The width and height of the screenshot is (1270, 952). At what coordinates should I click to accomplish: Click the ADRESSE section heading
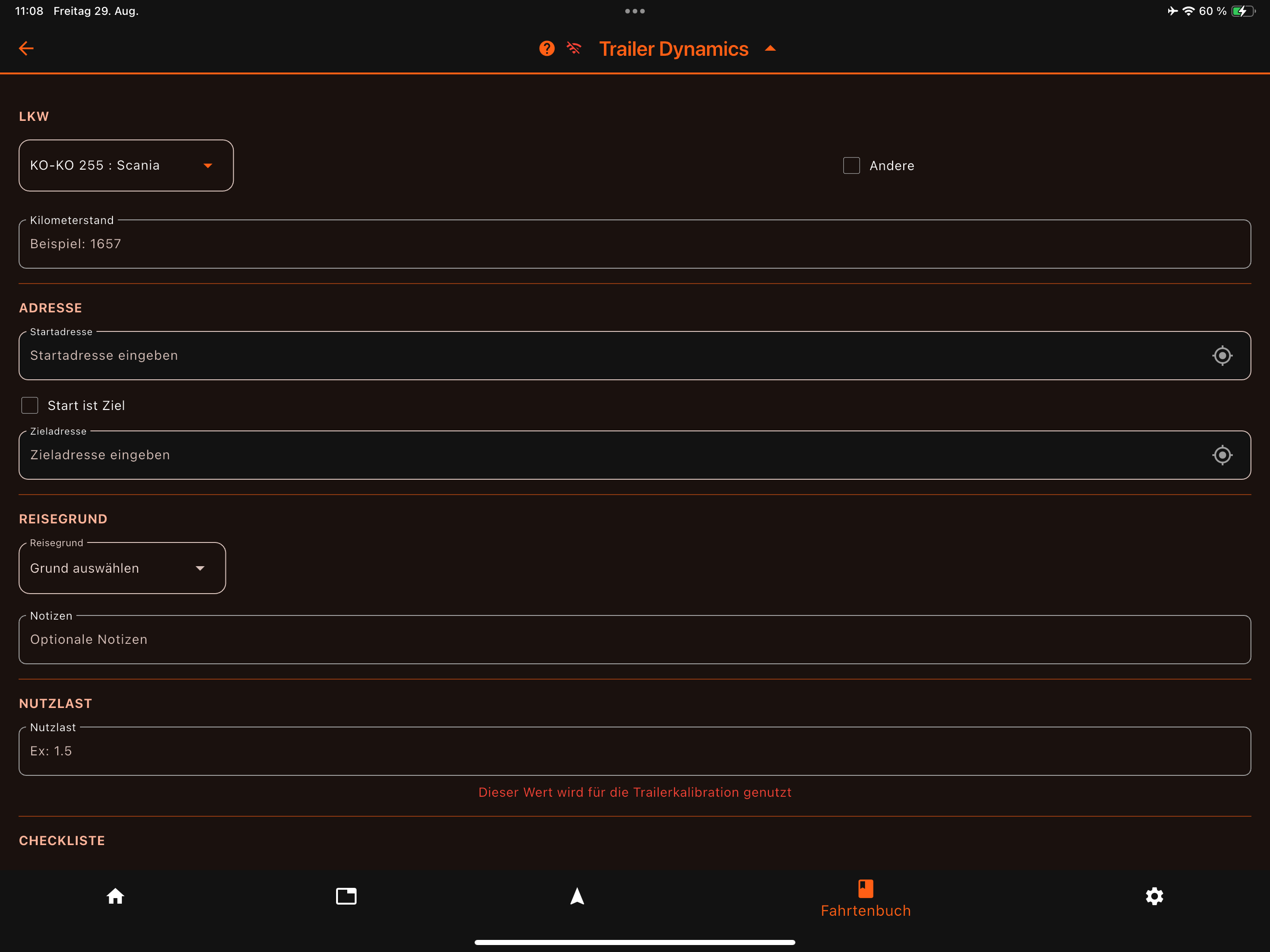(x=51, y=308)
